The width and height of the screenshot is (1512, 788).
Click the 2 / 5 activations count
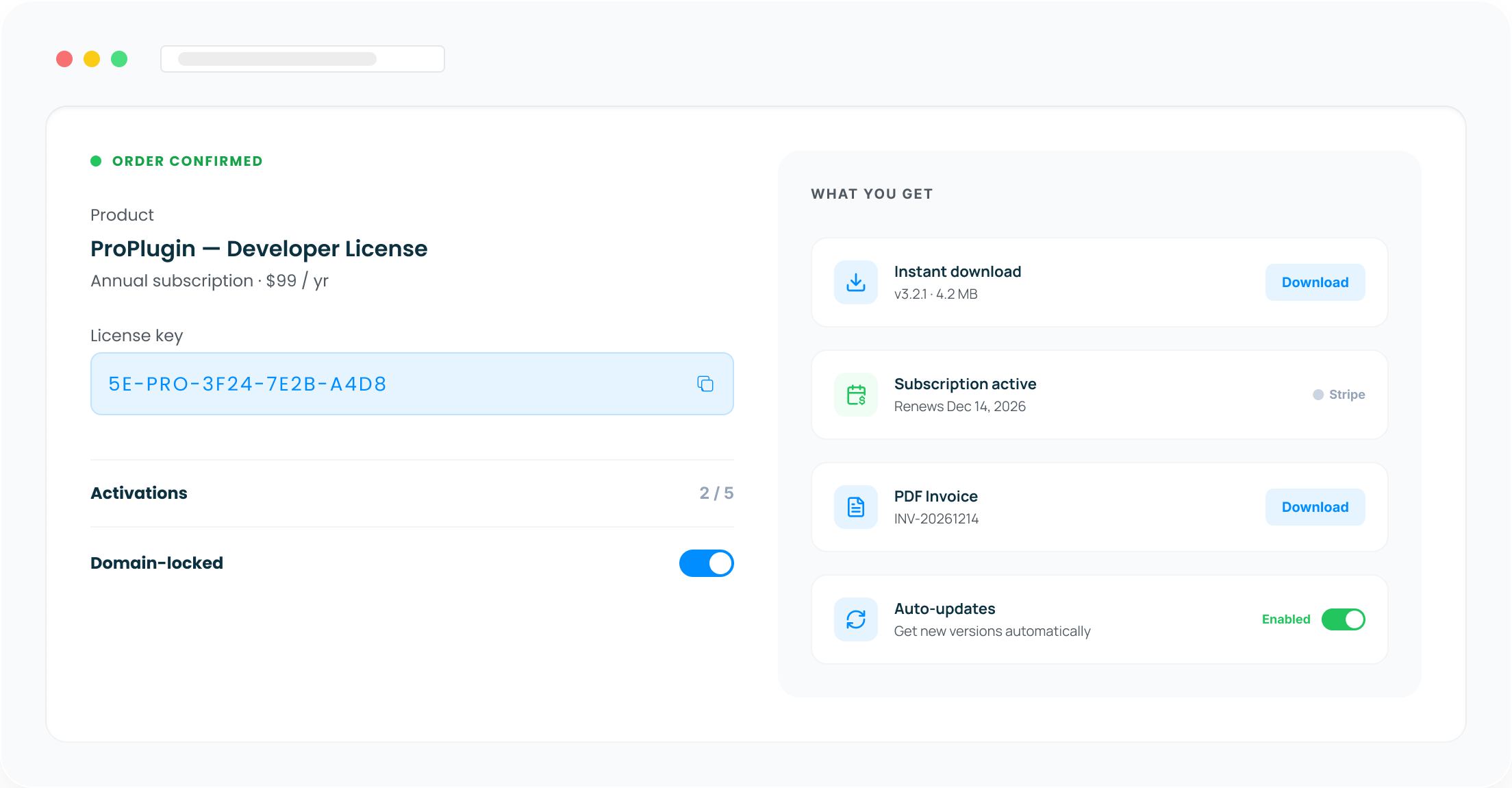[x=716, y=493]
